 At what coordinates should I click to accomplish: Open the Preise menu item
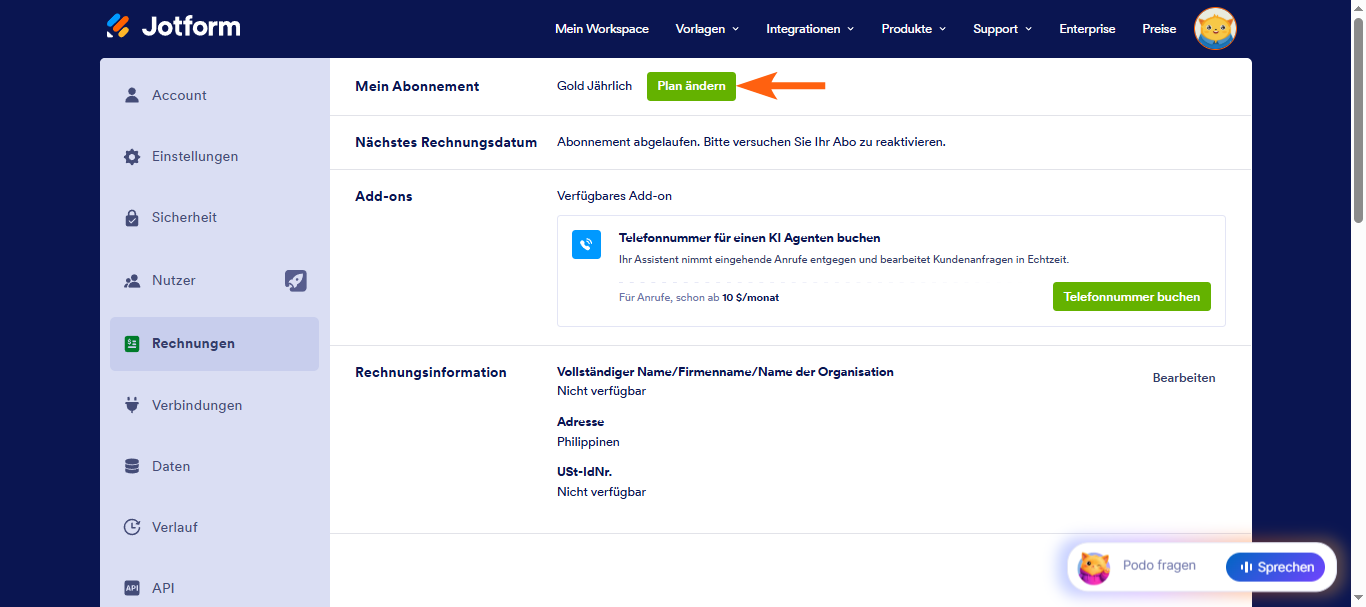click(x=1159, y=29)
